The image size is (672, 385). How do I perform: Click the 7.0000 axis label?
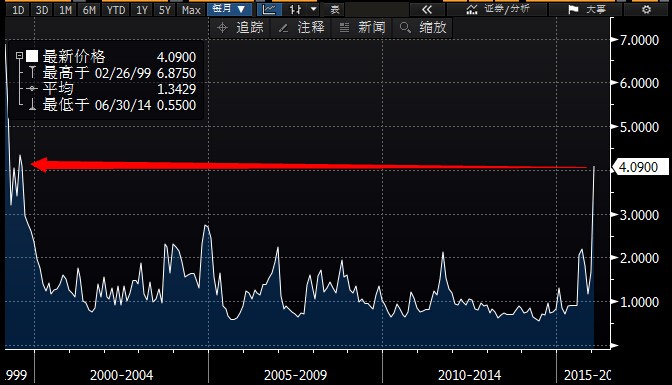(x=639, y=40)
